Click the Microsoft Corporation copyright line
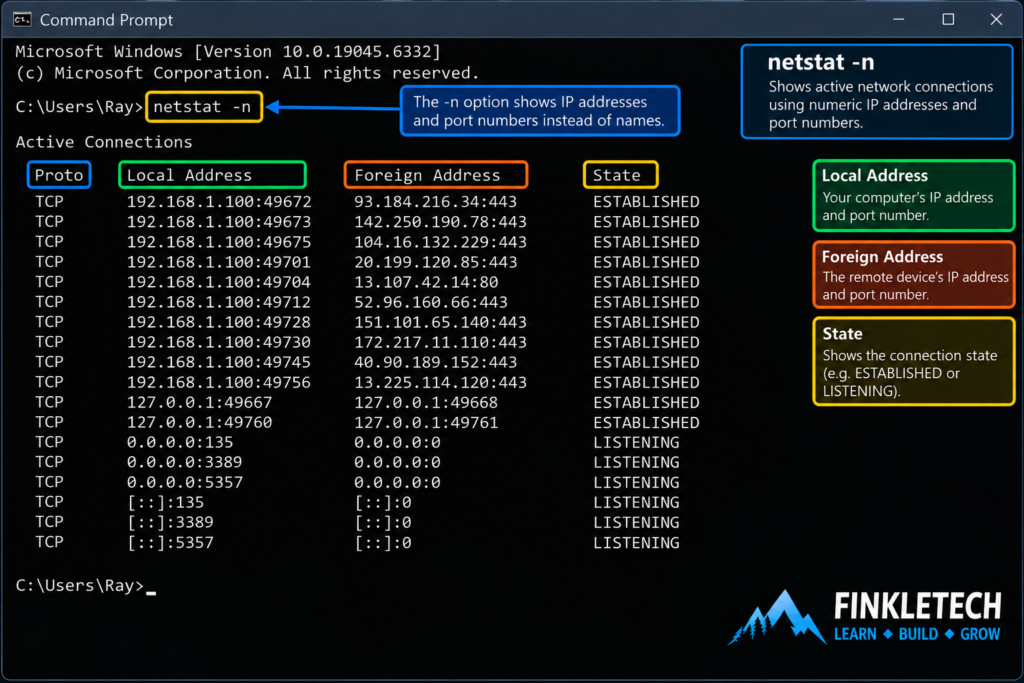The width and height of the screenshot is (1024, 683). 247,73
